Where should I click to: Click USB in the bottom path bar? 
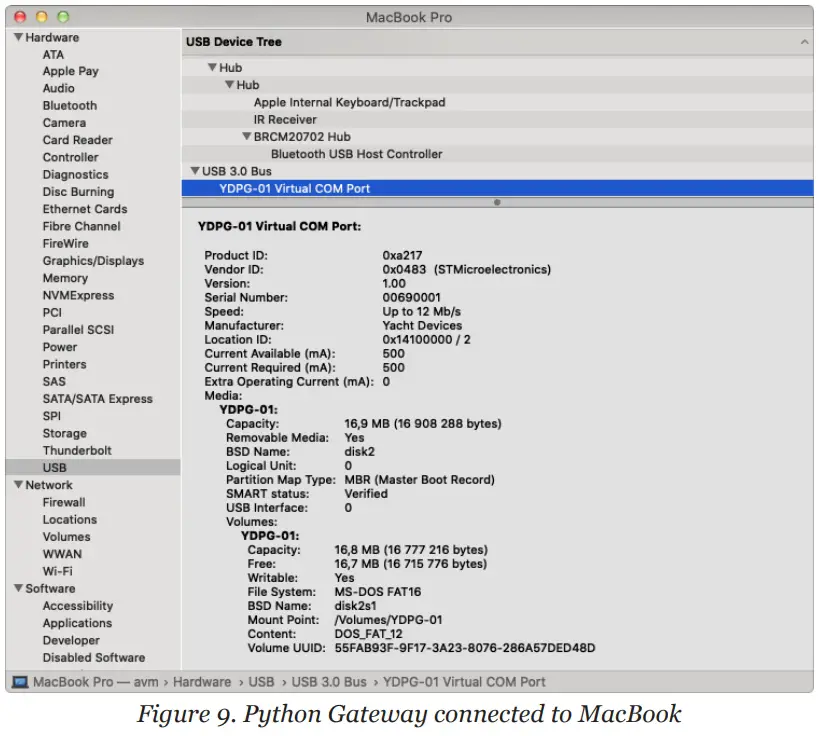(x=261, y=682)
